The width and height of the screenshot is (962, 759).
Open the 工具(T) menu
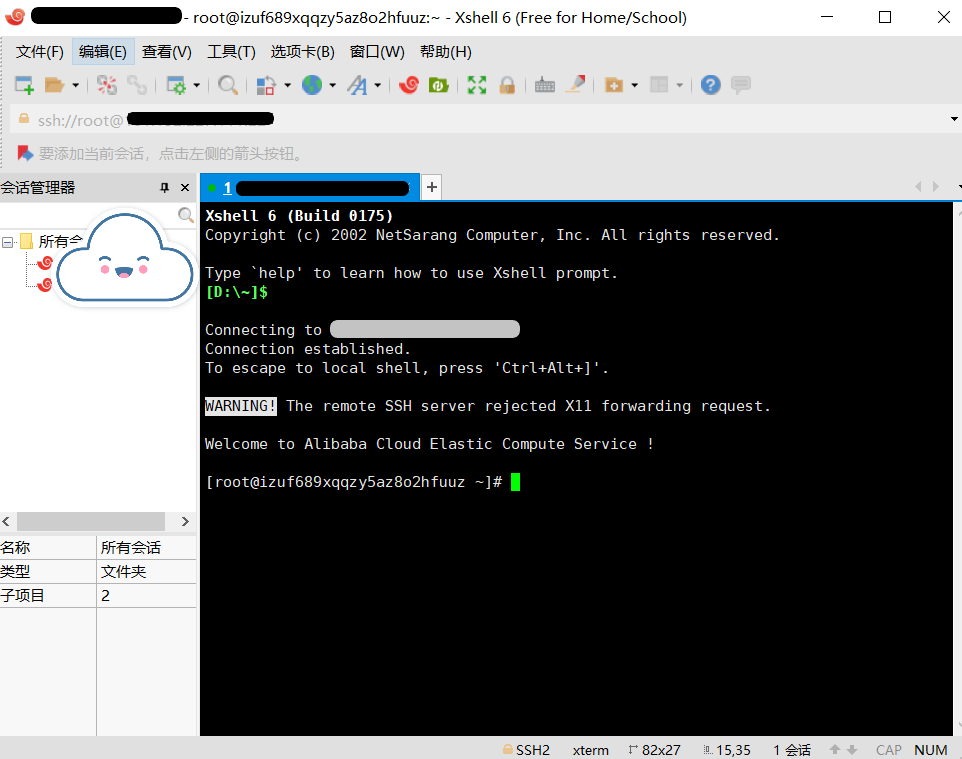click(x=231, y=52)
